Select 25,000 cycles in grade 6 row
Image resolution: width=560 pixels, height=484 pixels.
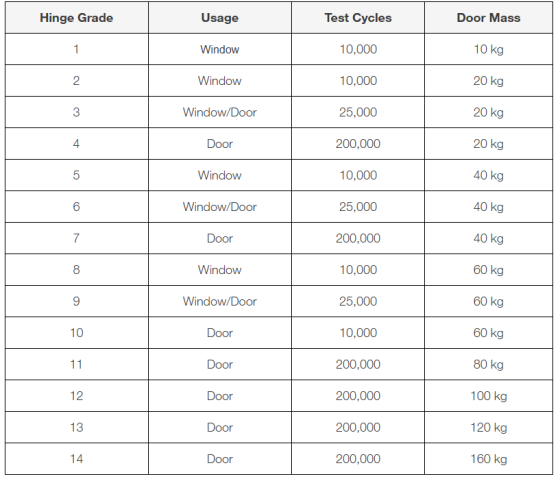pos(358,206)
